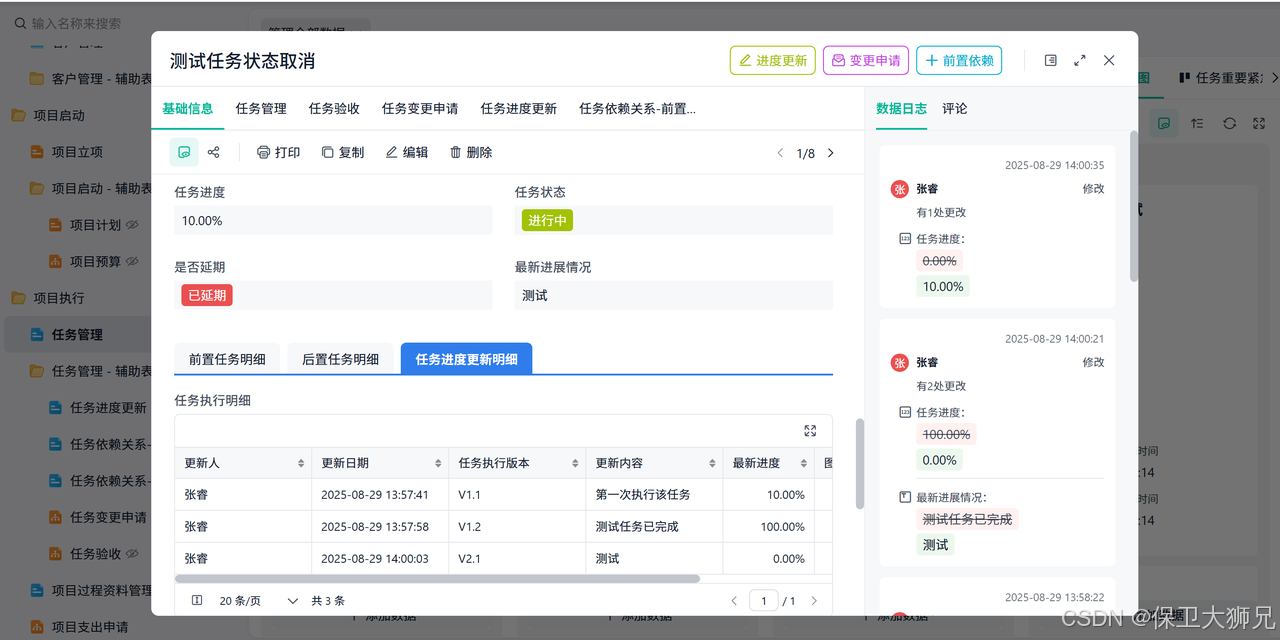Click the form view icon in toolbar
The width and height of the screenshot is (1280, 640).
(183, 152)
